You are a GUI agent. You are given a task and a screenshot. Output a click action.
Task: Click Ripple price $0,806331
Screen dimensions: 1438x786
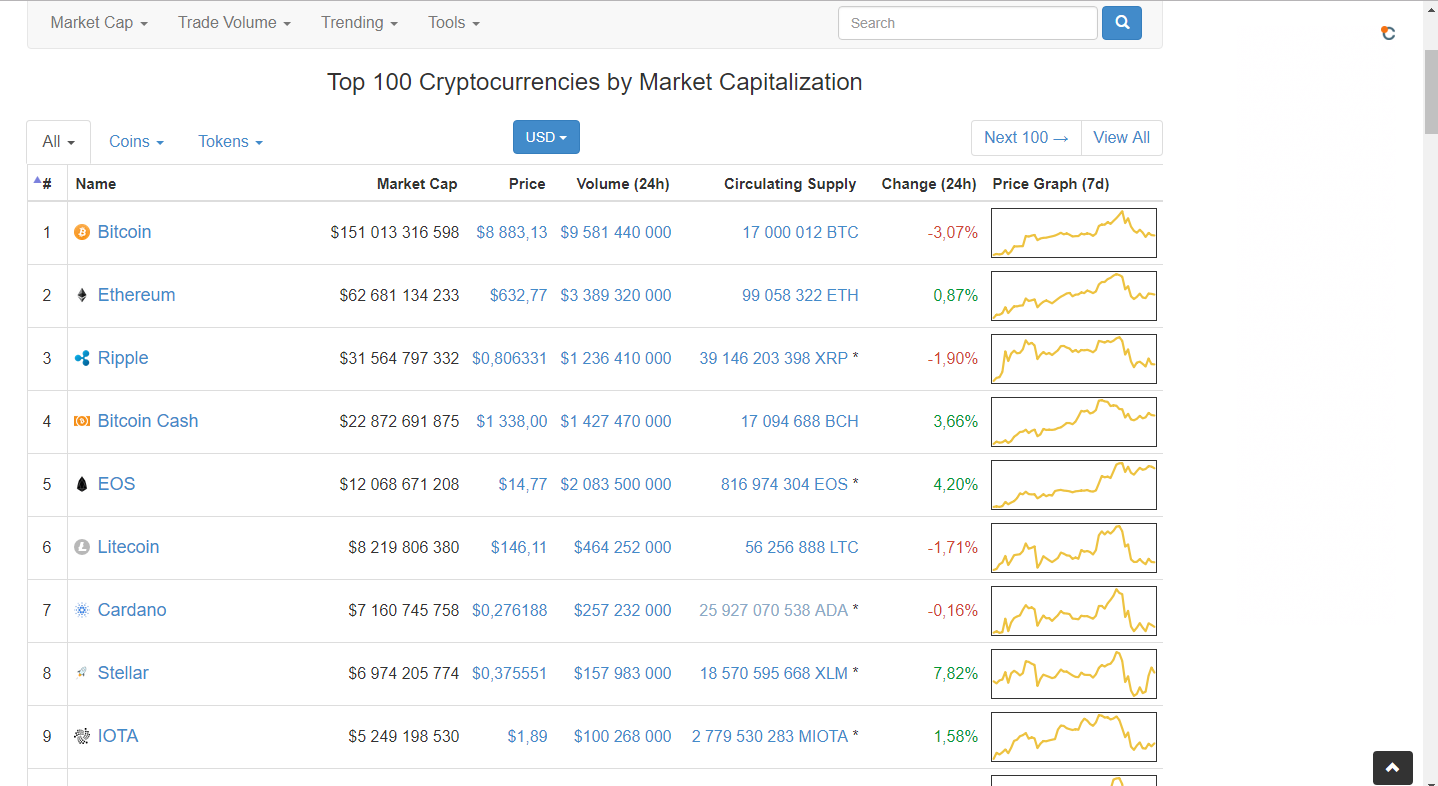pos(510,358)
